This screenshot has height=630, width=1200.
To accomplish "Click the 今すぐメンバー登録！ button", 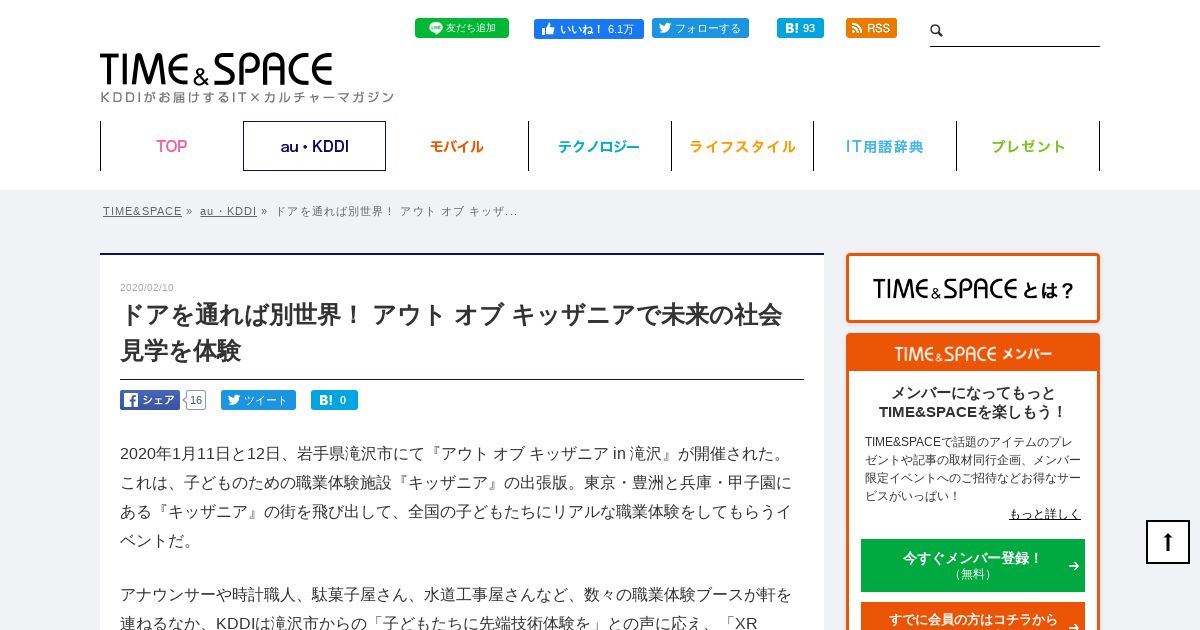I will point(973,565).
